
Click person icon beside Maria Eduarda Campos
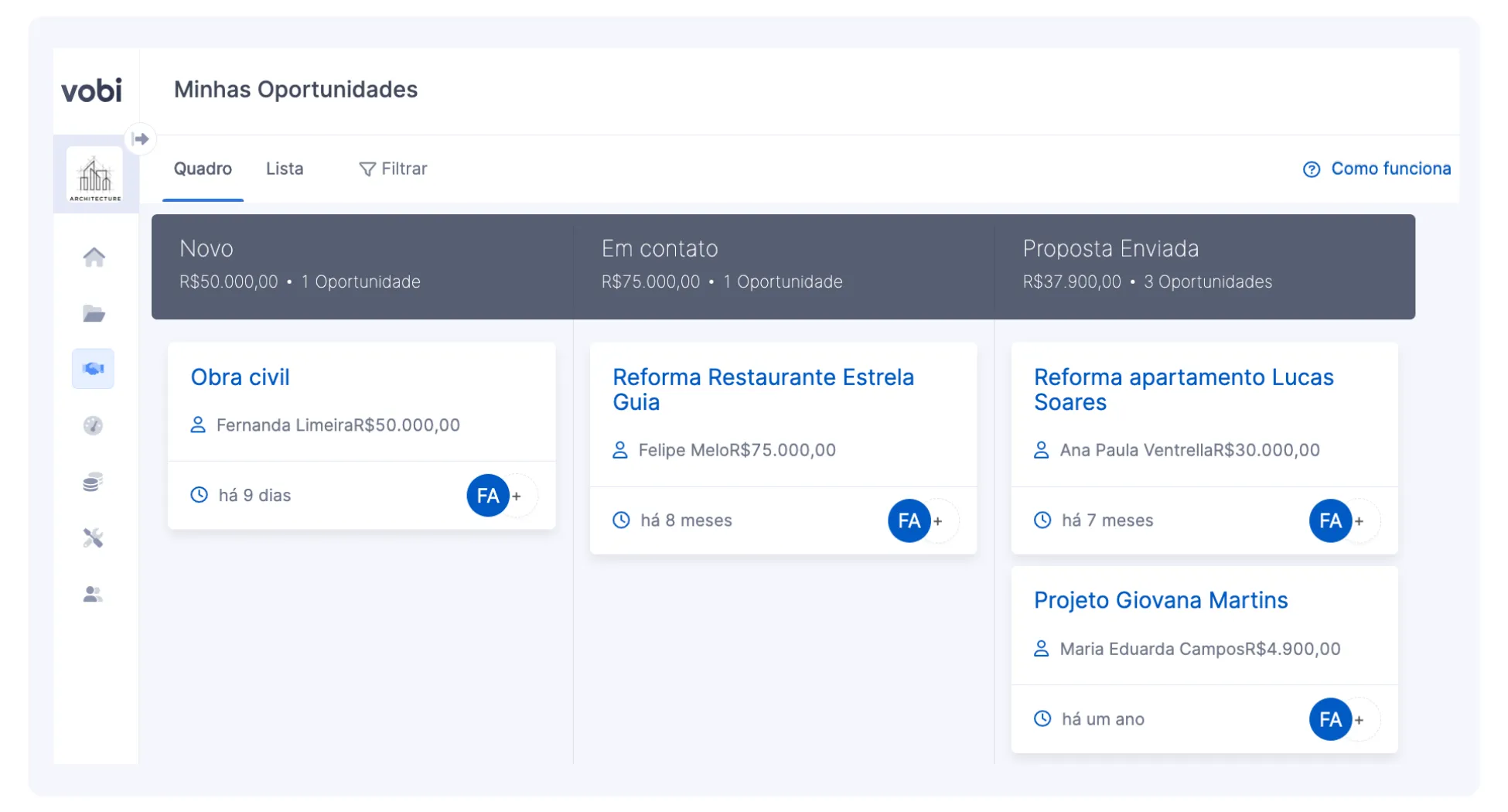(1042, 649)
